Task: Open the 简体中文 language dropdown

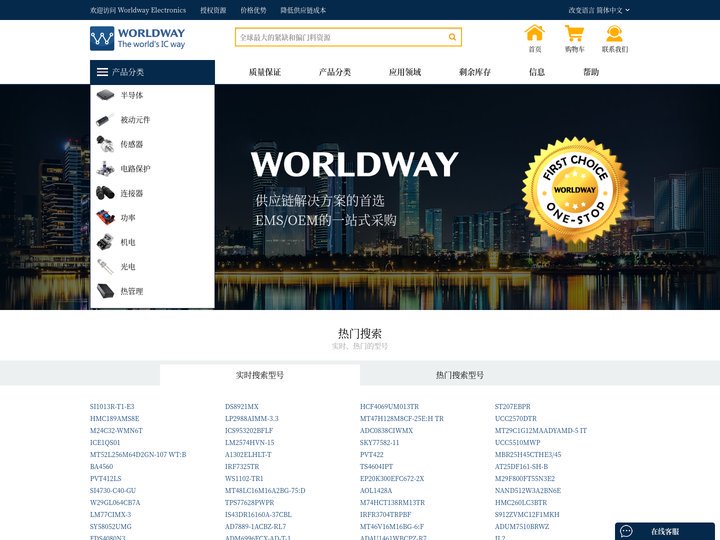Action: [x=613, y=10]
